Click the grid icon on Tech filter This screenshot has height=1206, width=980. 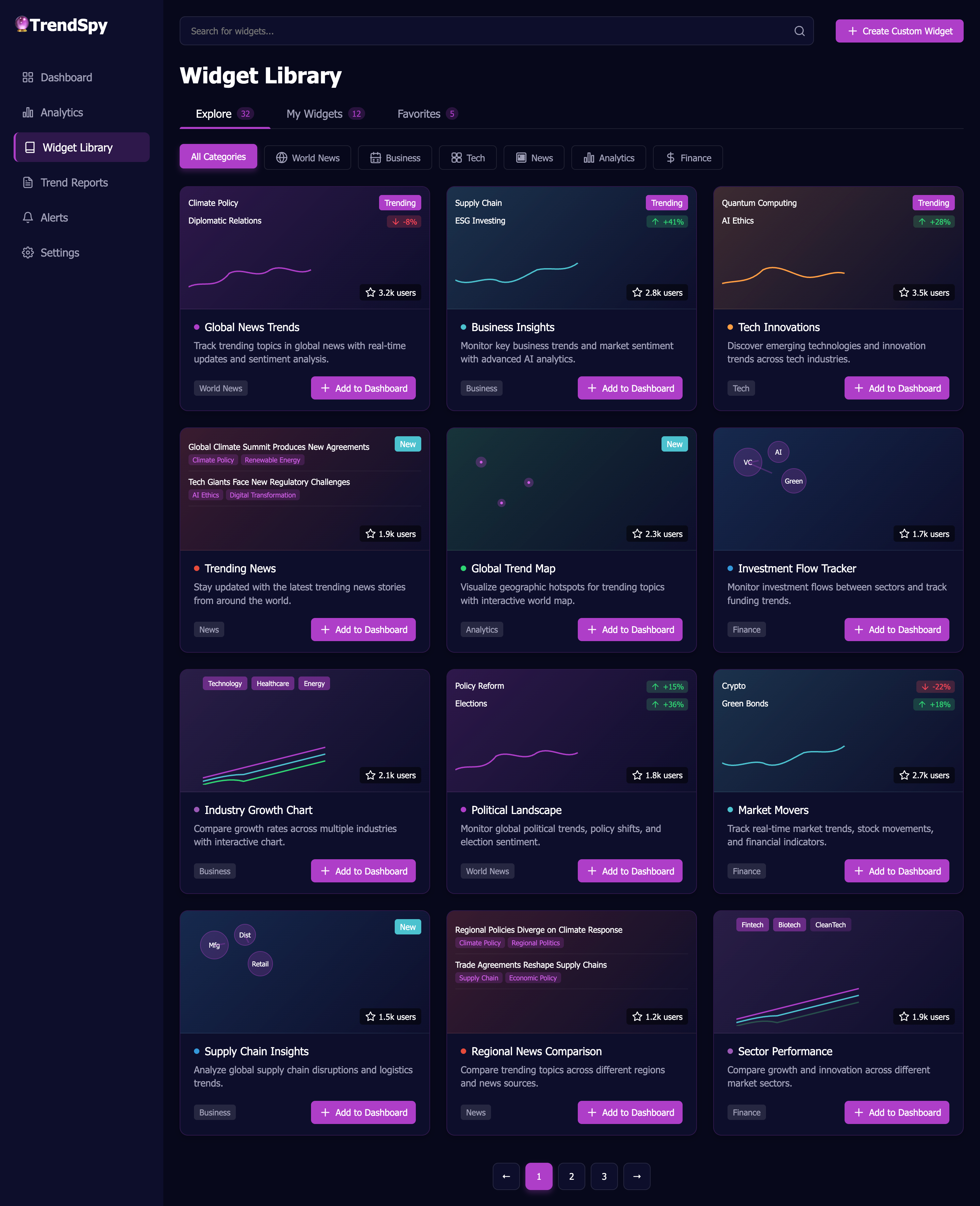456,158
